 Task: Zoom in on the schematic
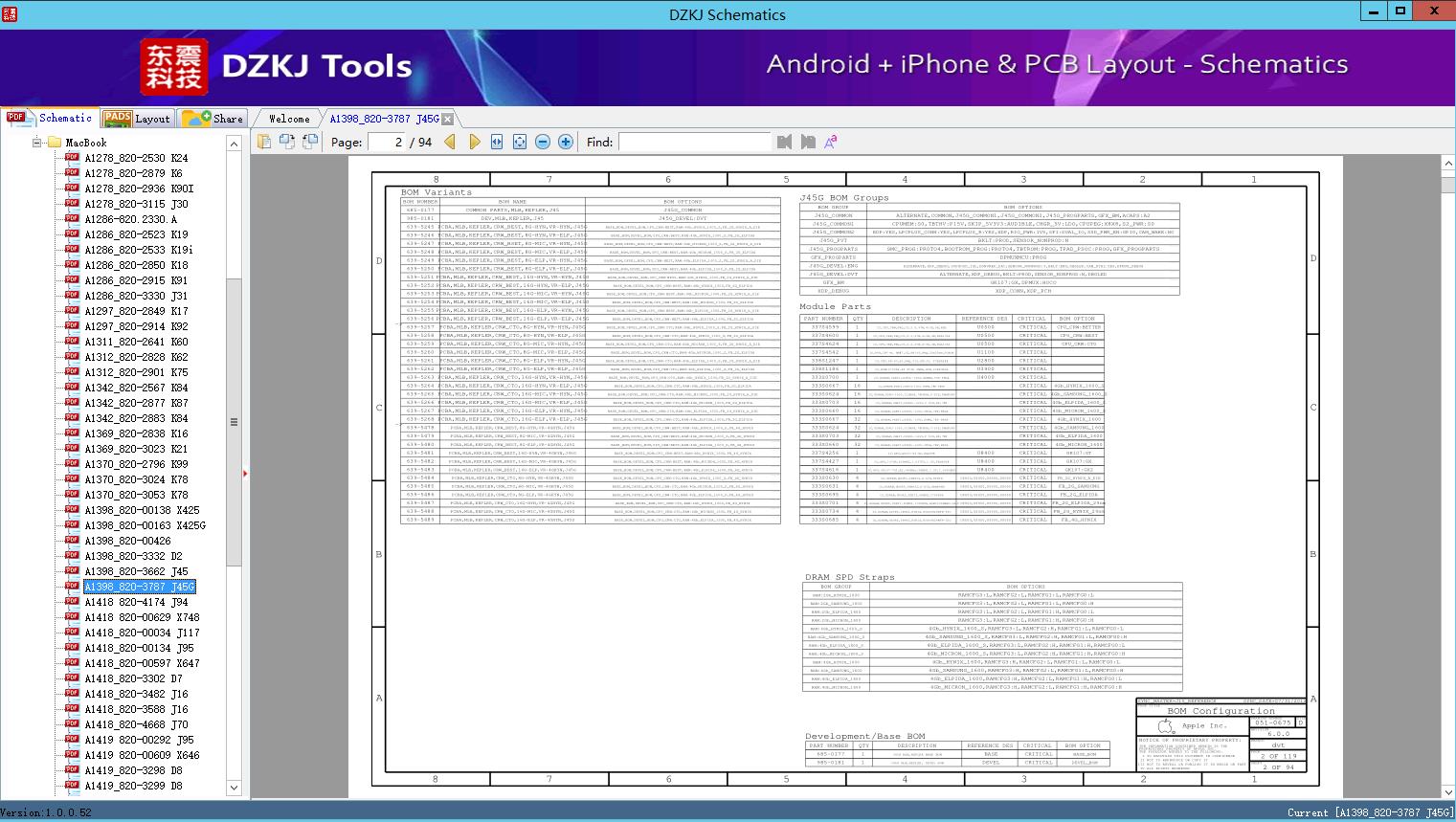(566, 142)
